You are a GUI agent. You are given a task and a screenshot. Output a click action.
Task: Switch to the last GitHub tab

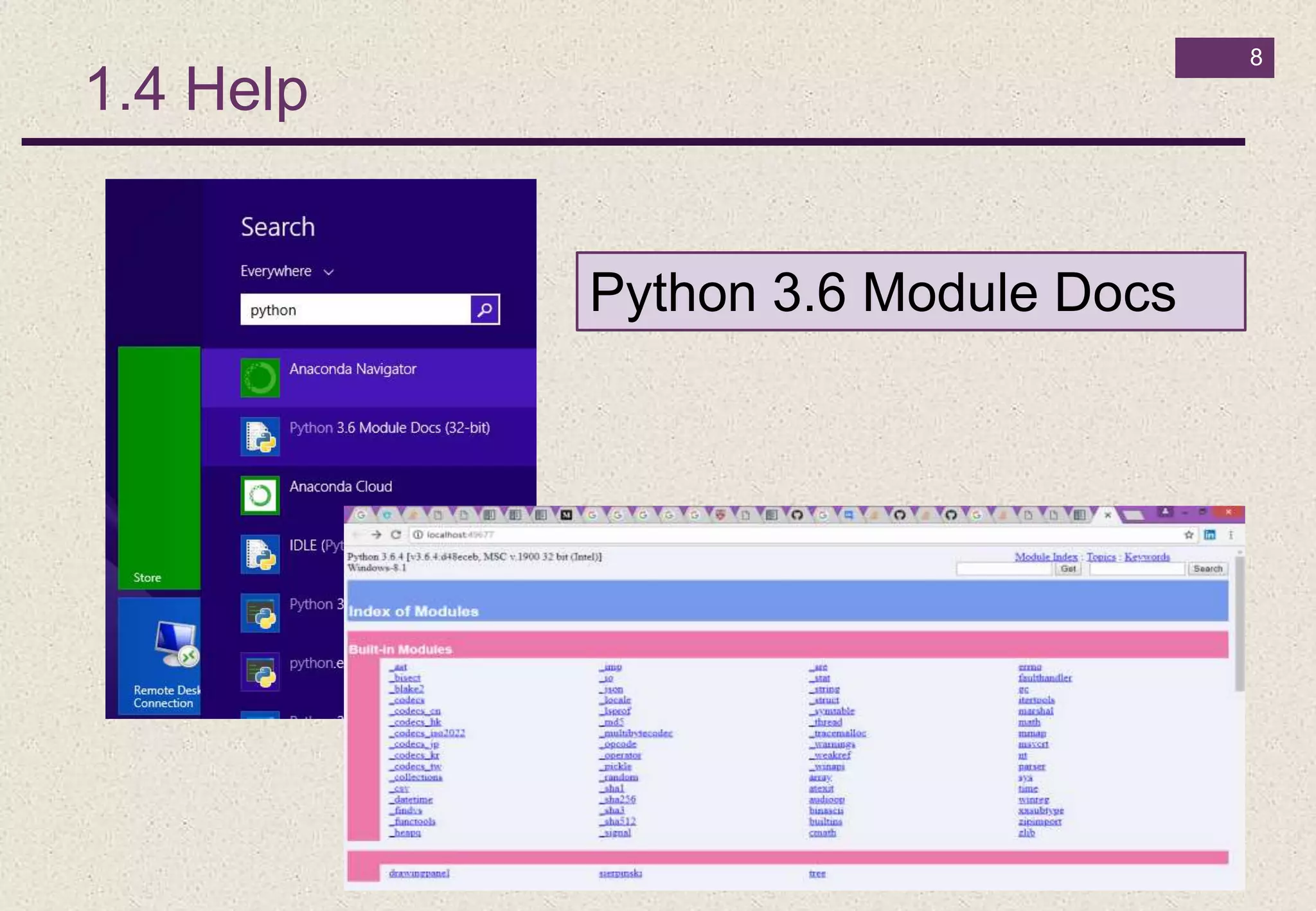(x=951, y=515)
